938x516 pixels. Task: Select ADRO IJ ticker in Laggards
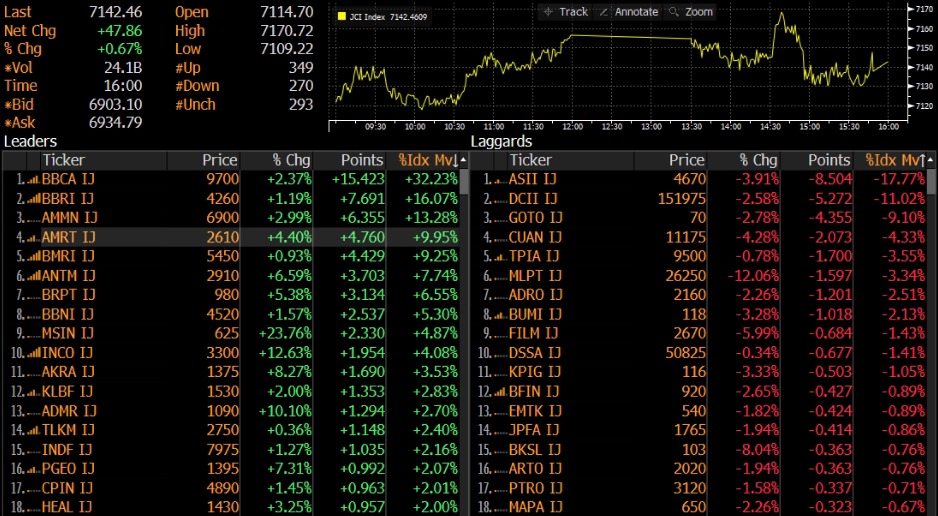click(x=535, y=295)
